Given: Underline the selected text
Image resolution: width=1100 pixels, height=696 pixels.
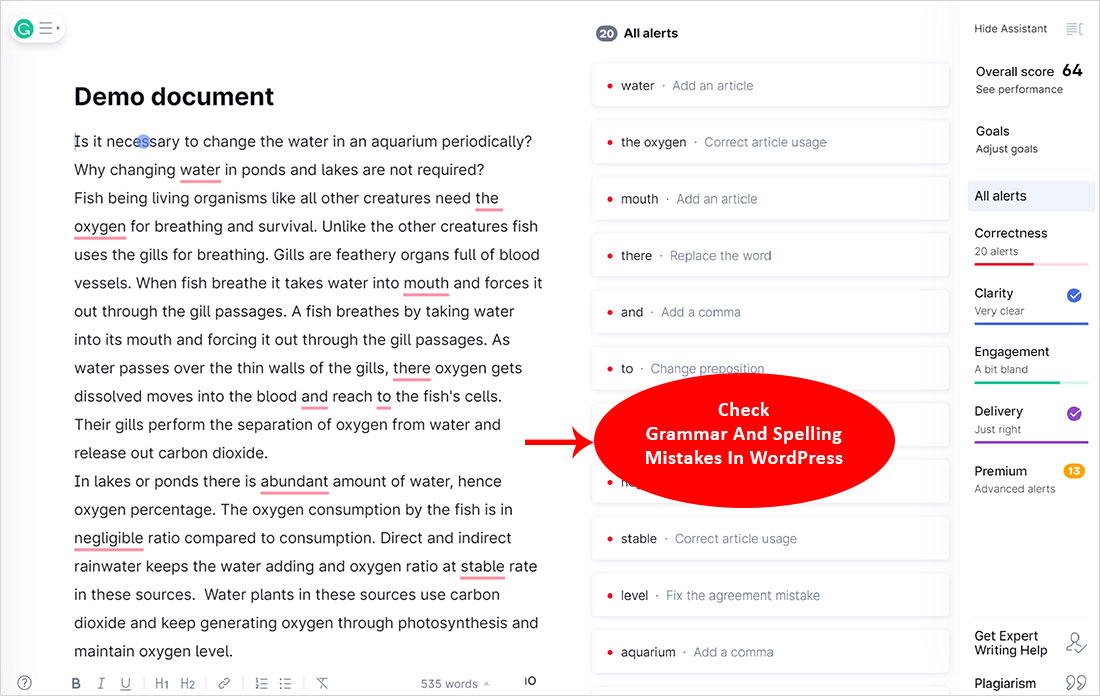Looking at the screenshot, I should [125, 684].
